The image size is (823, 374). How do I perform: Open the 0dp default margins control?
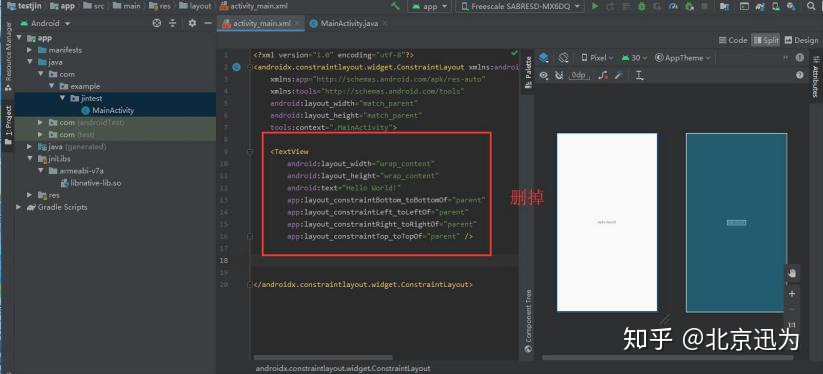[x=579, y=76]
